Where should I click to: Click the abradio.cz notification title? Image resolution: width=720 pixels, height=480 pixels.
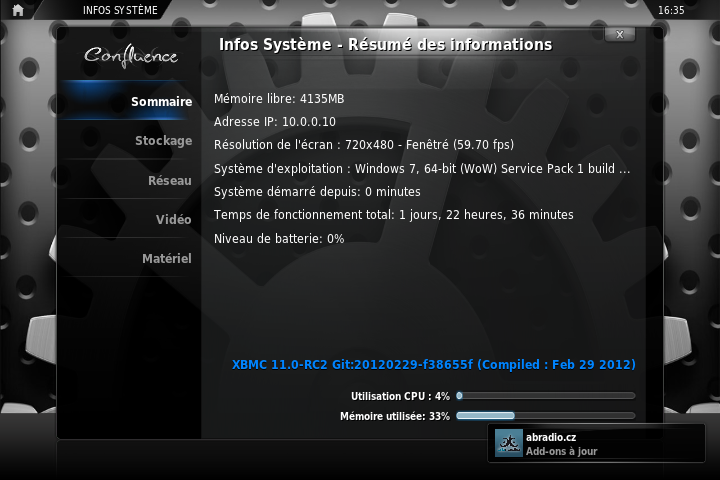[551, 437]
